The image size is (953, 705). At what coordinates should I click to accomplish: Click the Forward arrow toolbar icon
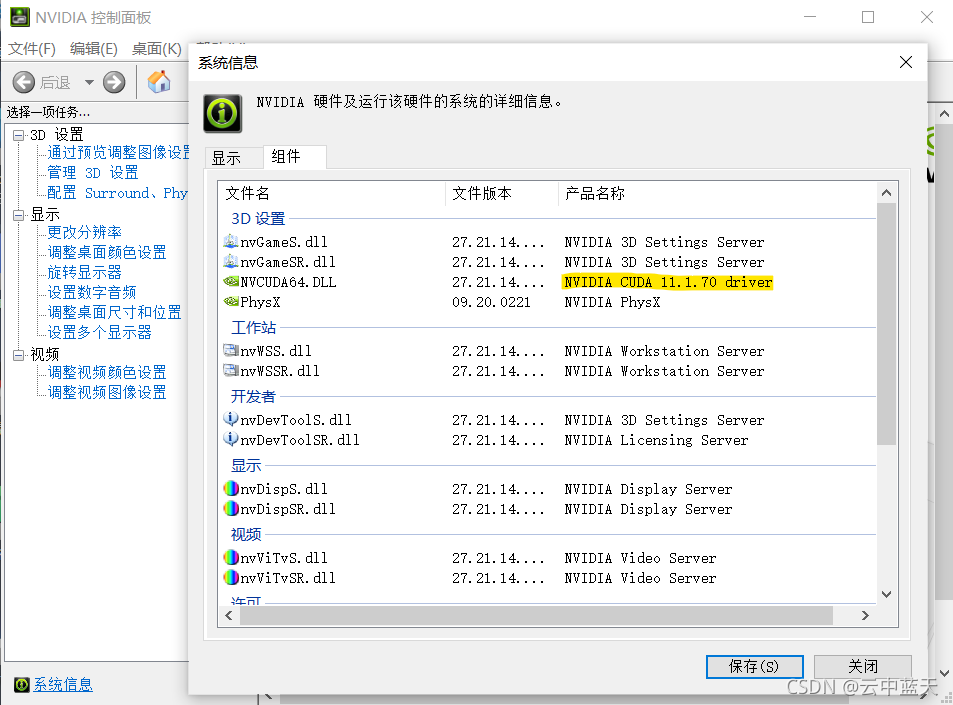point(114,82)
